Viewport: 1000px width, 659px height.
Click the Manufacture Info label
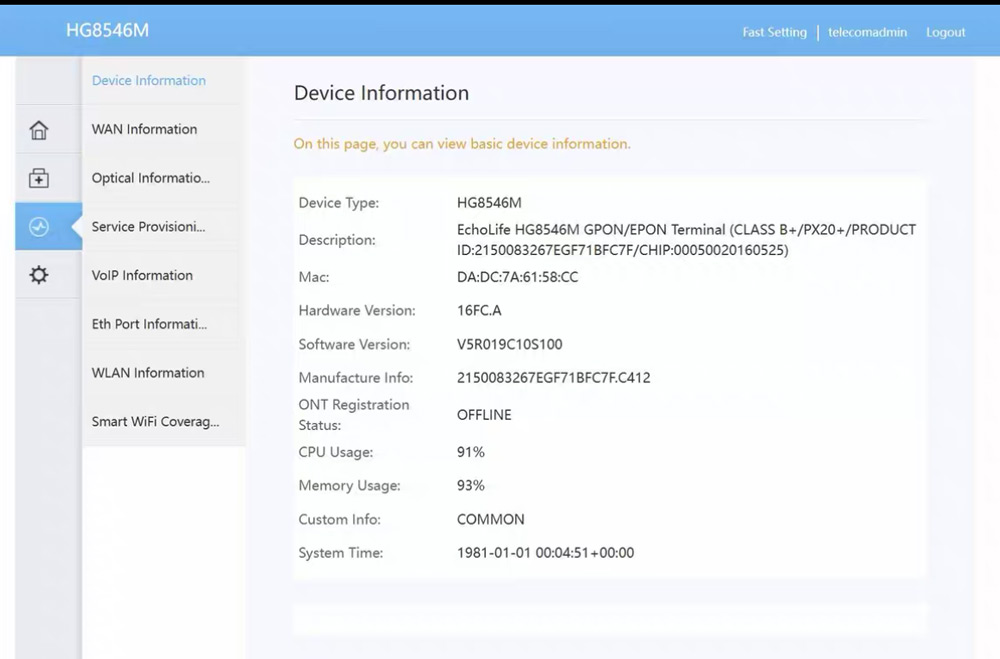(356, 378)
